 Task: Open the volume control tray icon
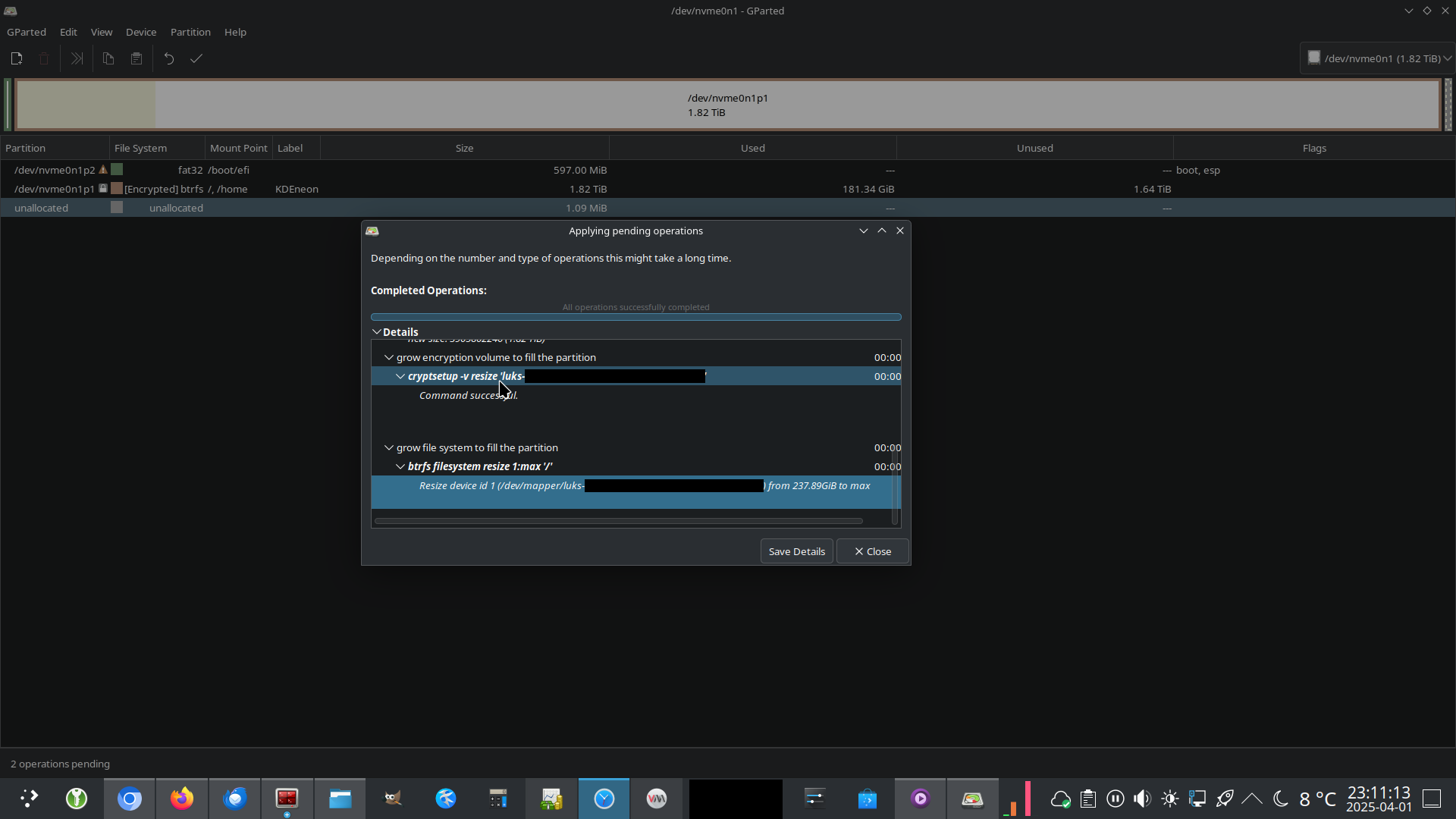1142,799
